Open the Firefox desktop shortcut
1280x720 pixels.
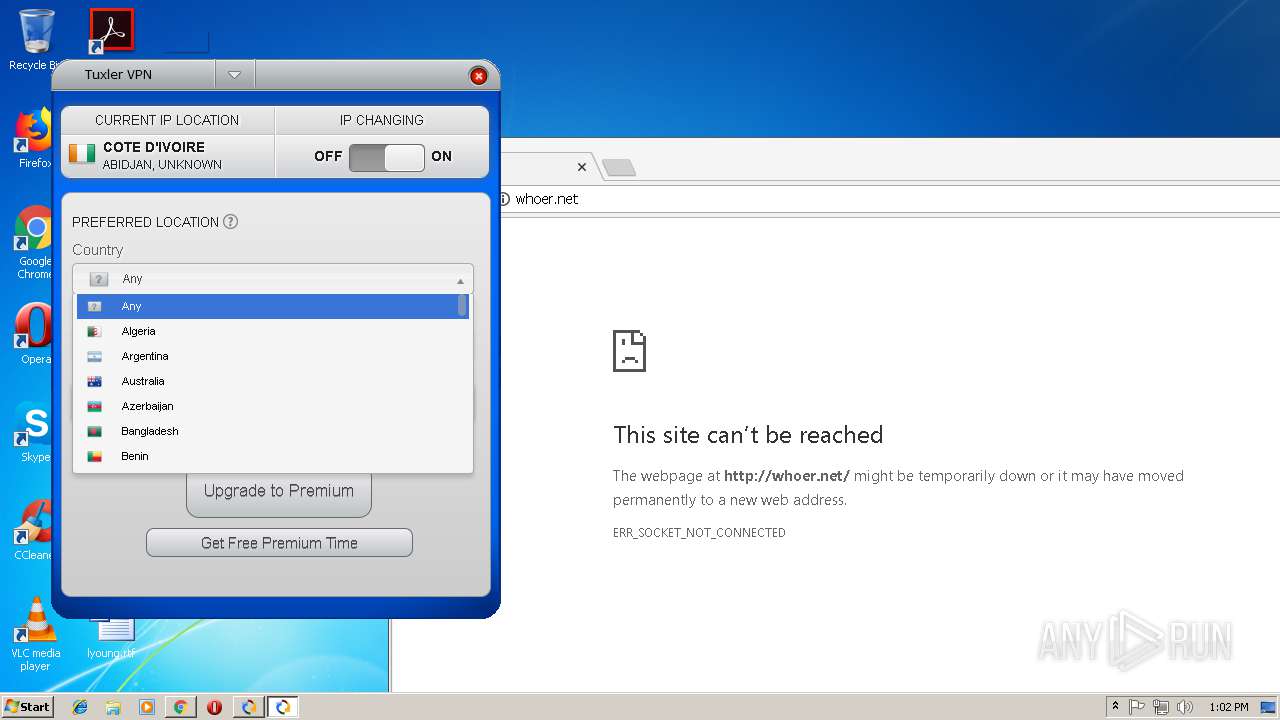(33, 140)
